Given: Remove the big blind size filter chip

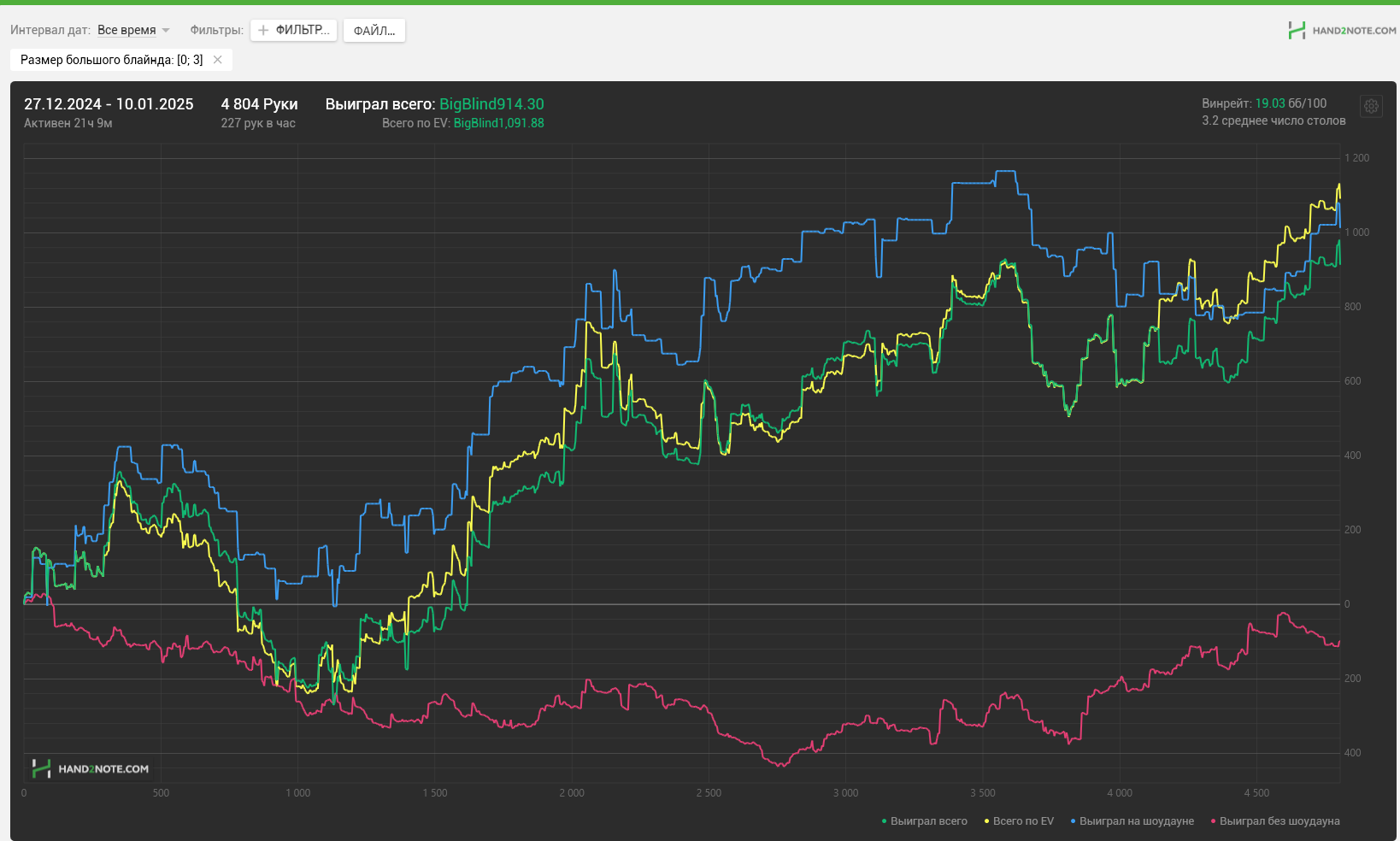Looking at the screenshot, I should pyautogui.click(x=218, y=60).
